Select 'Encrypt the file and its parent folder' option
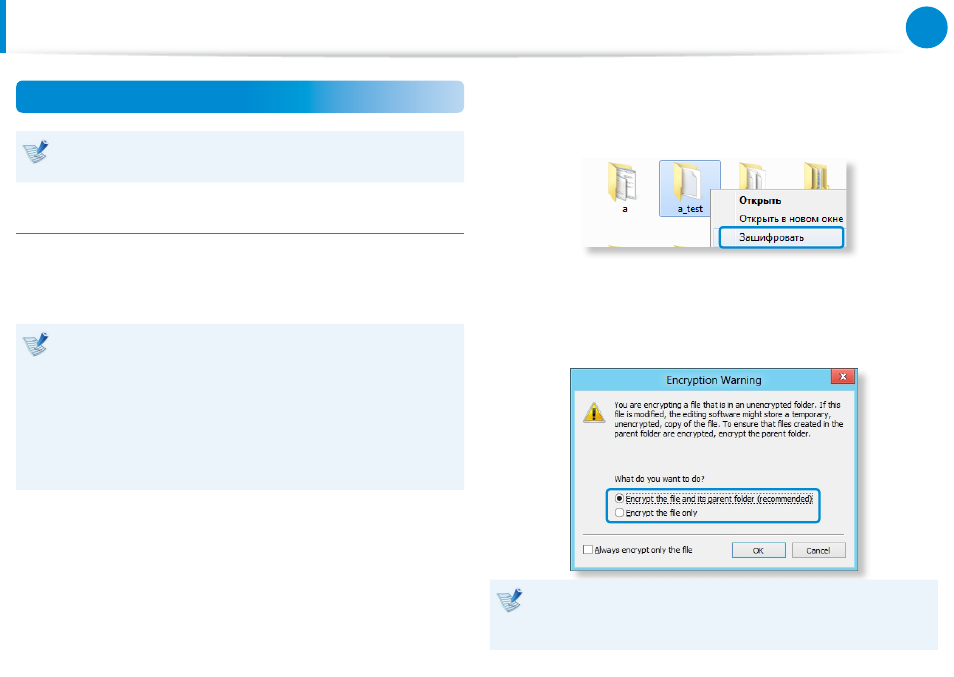 619,499
